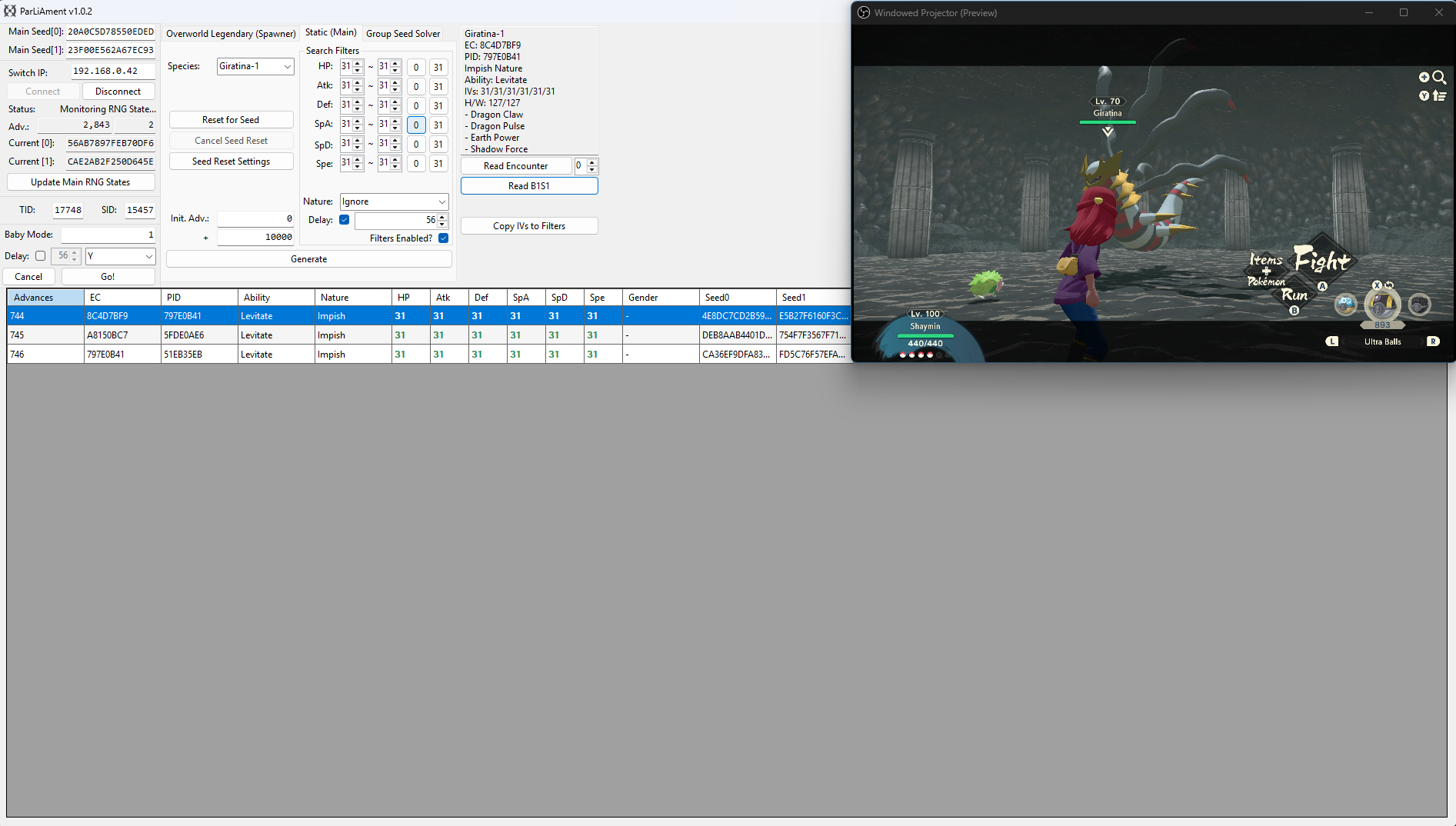Image resolution: width=1456 pixels, height=826 pixels.
Task: Click the Switch IP input field
Action: coord(113,72)
